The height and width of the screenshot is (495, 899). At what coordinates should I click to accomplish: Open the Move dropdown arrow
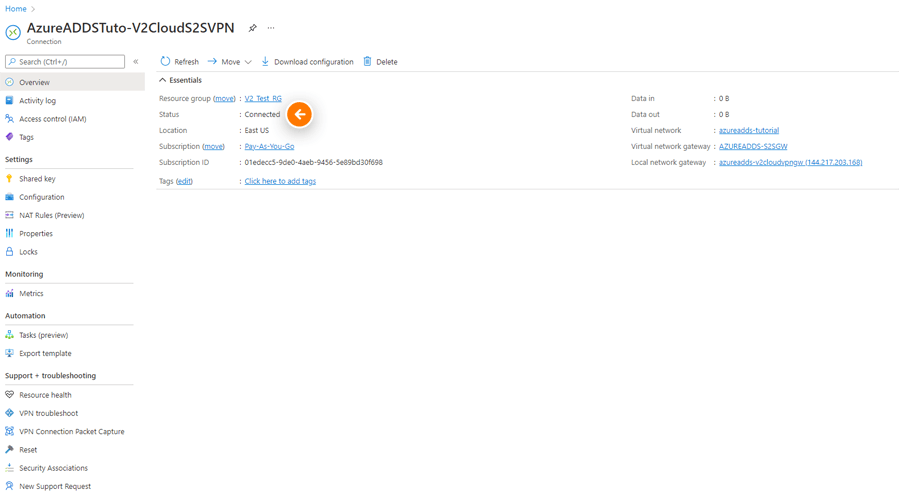pyautogui.click(x=248, y=62)
